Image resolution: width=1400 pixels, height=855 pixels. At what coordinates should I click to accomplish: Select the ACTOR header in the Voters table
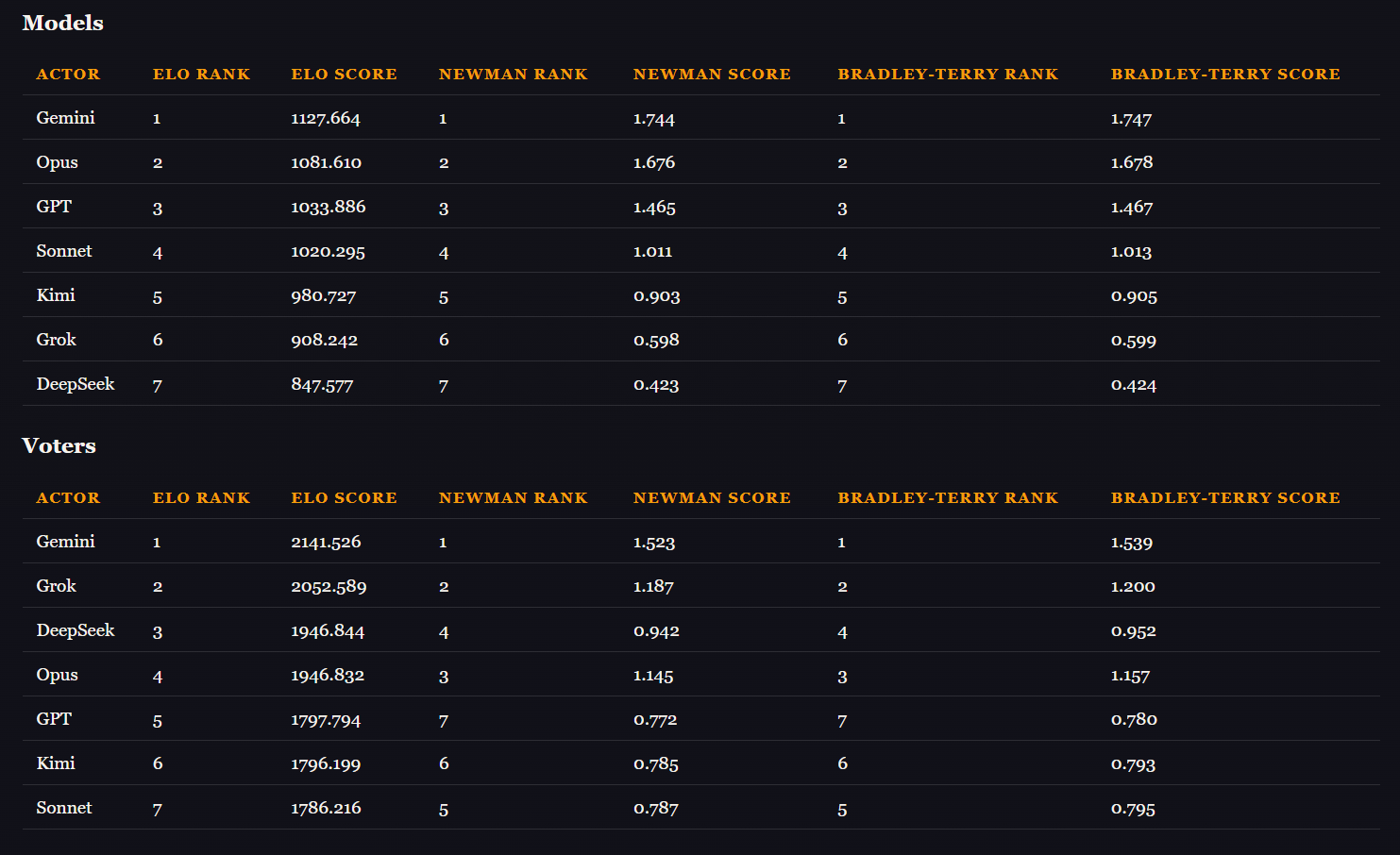(68, 497)
